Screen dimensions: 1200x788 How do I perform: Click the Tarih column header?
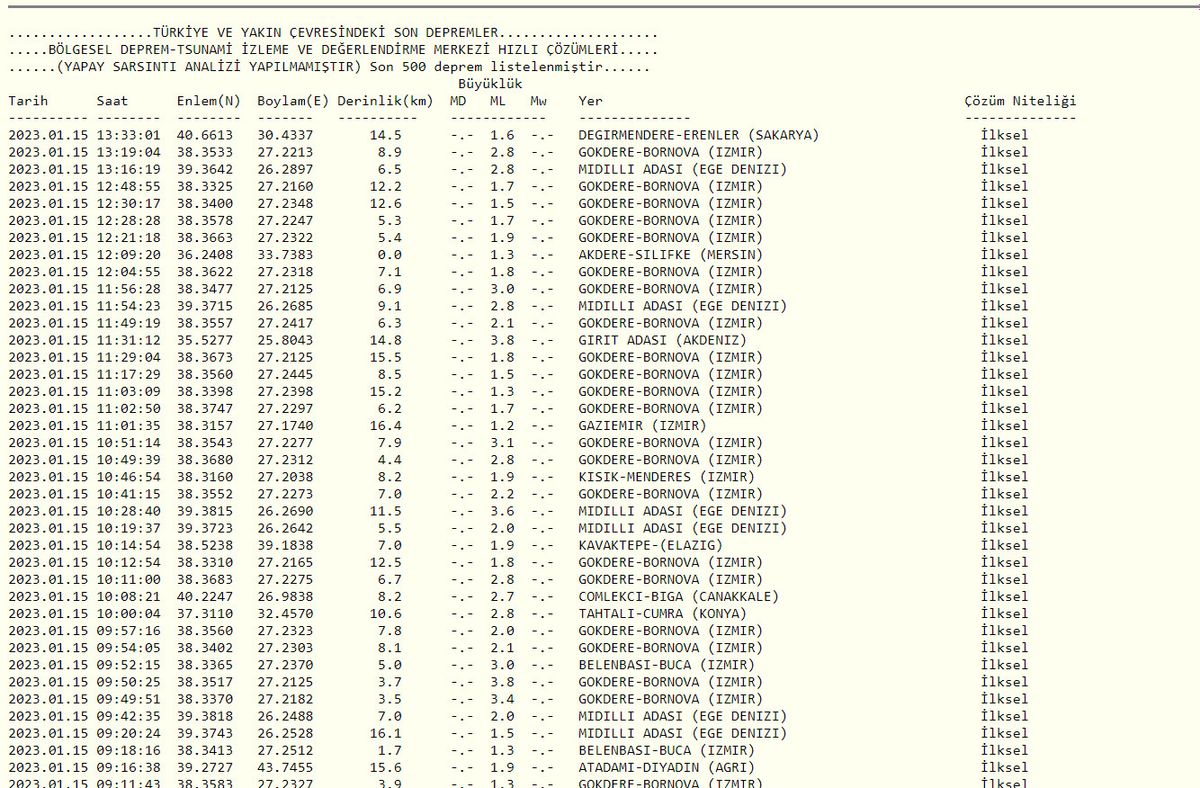tap(29, 101)
